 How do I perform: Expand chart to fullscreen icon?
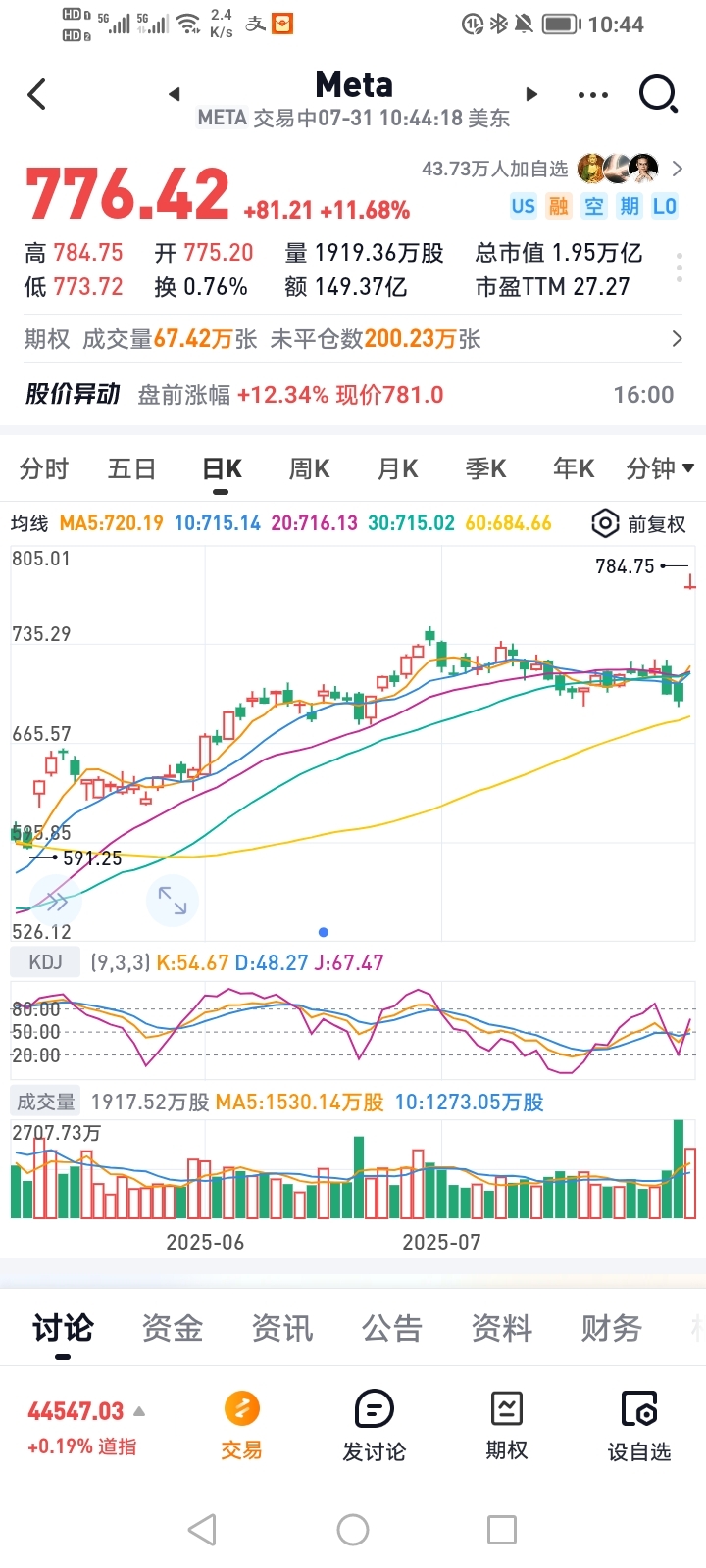pyautogui.click(x=173, y=900)
